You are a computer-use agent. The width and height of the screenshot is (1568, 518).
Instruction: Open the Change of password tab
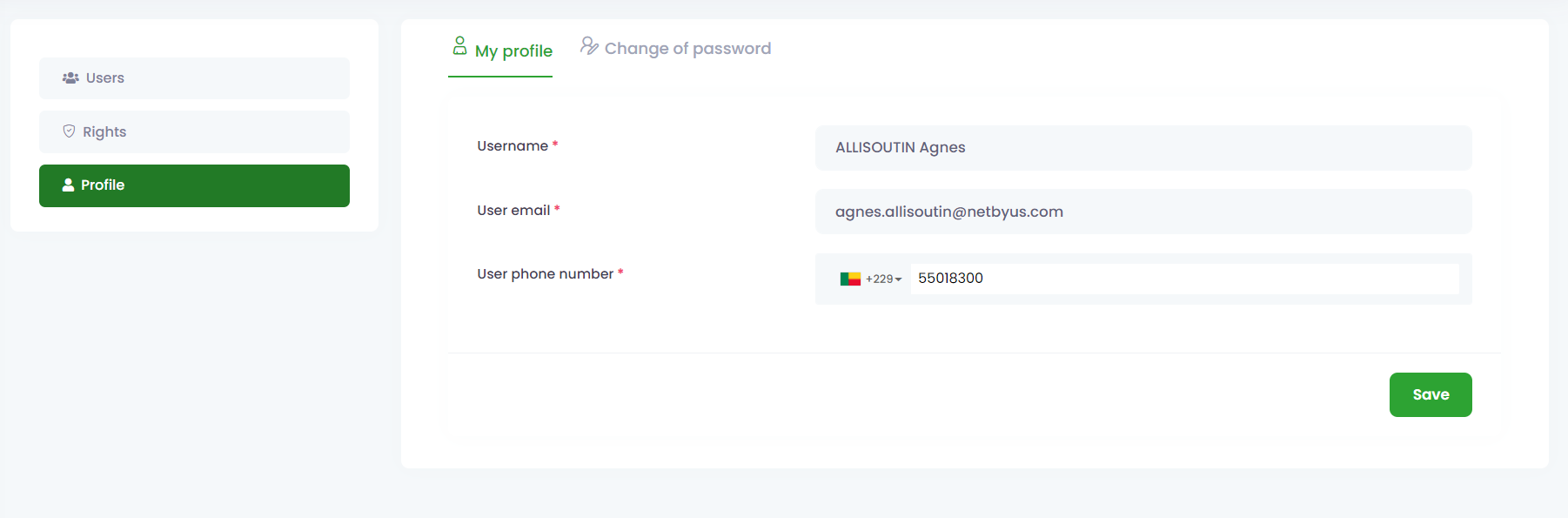coord(687,49)
